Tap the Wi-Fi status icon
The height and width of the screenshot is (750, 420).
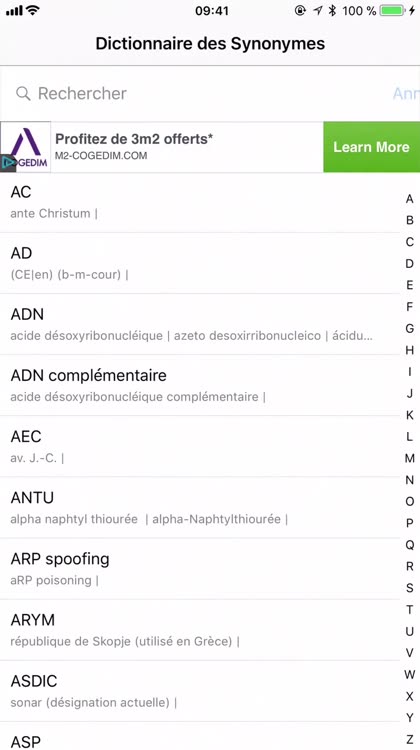[x=33, y=11]
